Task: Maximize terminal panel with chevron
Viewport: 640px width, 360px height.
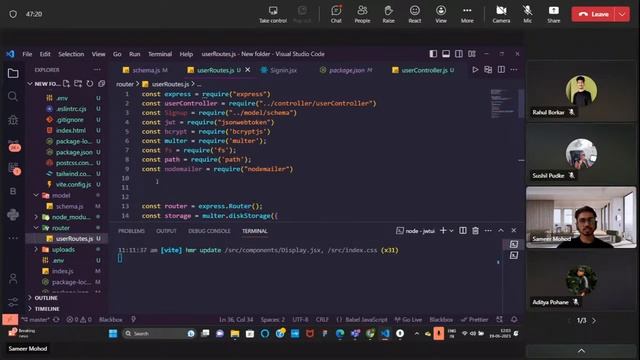Action: coord(501,231)
